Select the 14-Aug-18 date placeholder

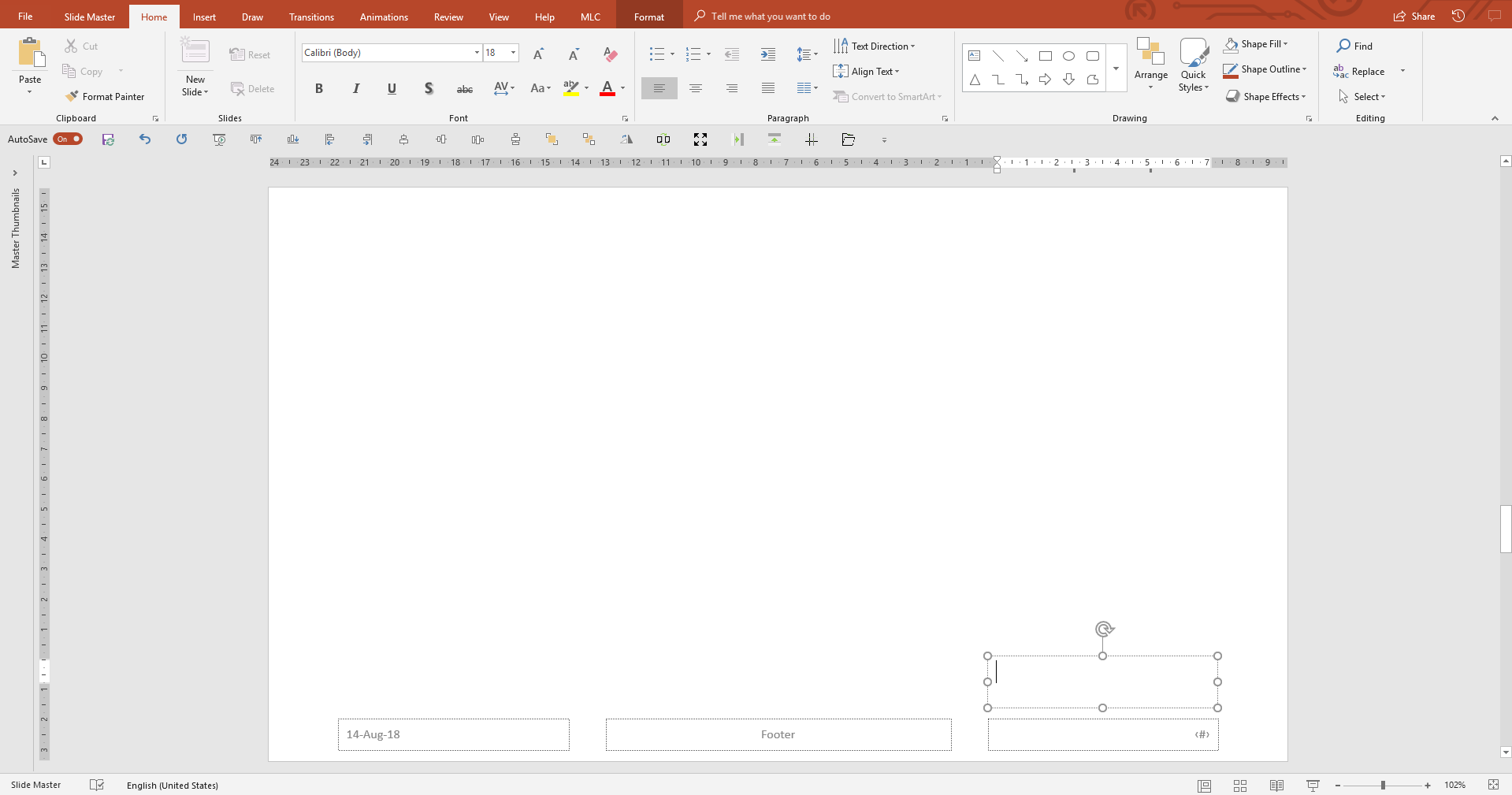tap(454, 734)
